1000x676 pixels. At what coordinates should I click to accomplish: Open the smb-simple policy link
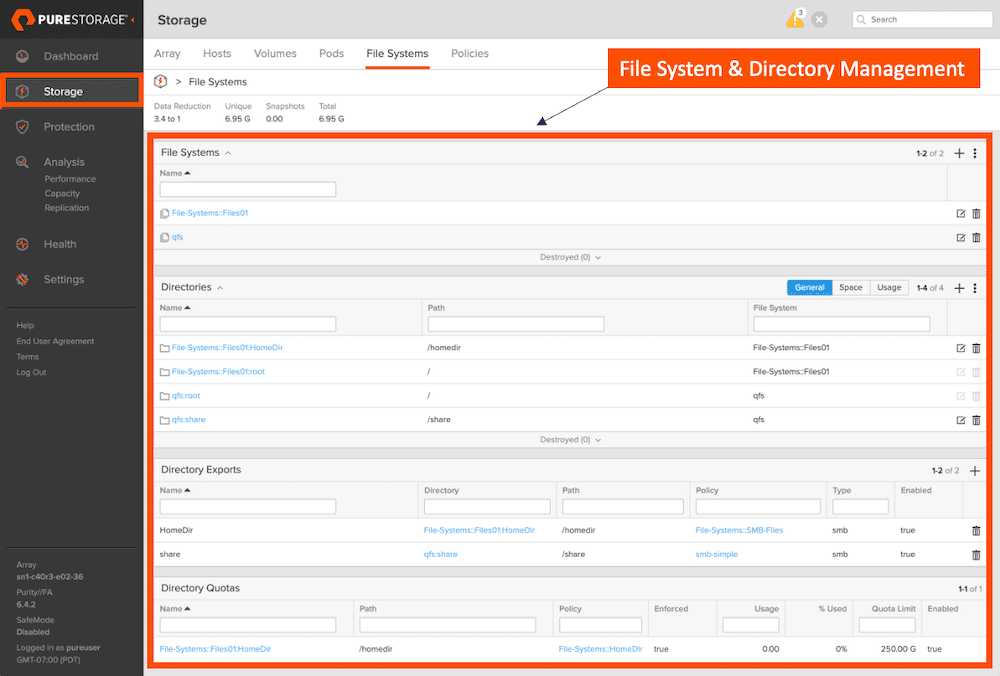click(716, 555)
